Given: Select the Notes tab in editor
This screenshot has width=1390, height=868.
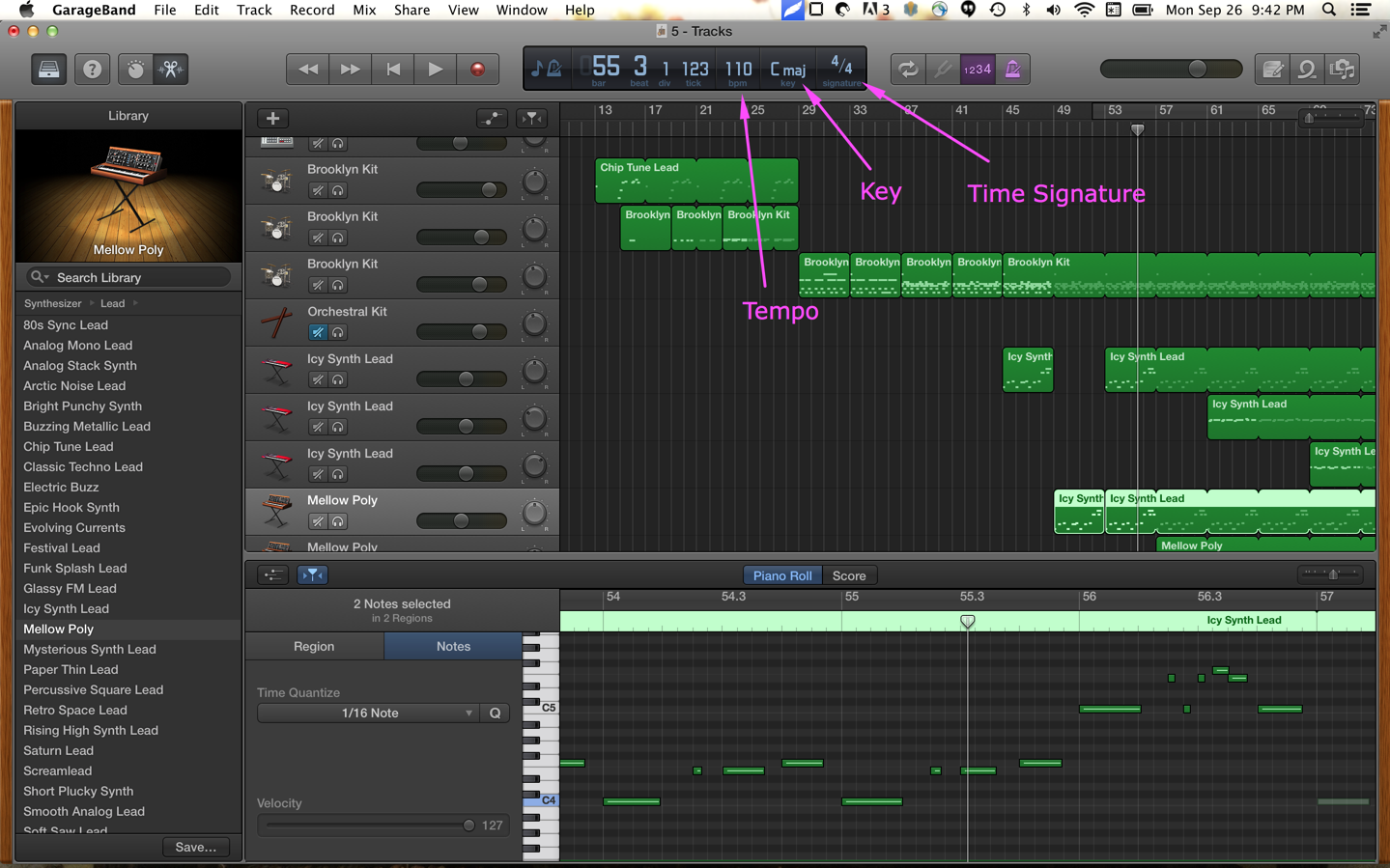Looking at the screenshot, I should pos(453,646).
